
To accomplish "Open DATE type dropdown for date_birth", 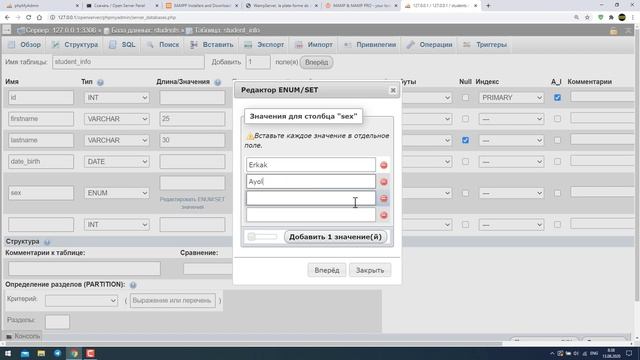I will [117, 162].
